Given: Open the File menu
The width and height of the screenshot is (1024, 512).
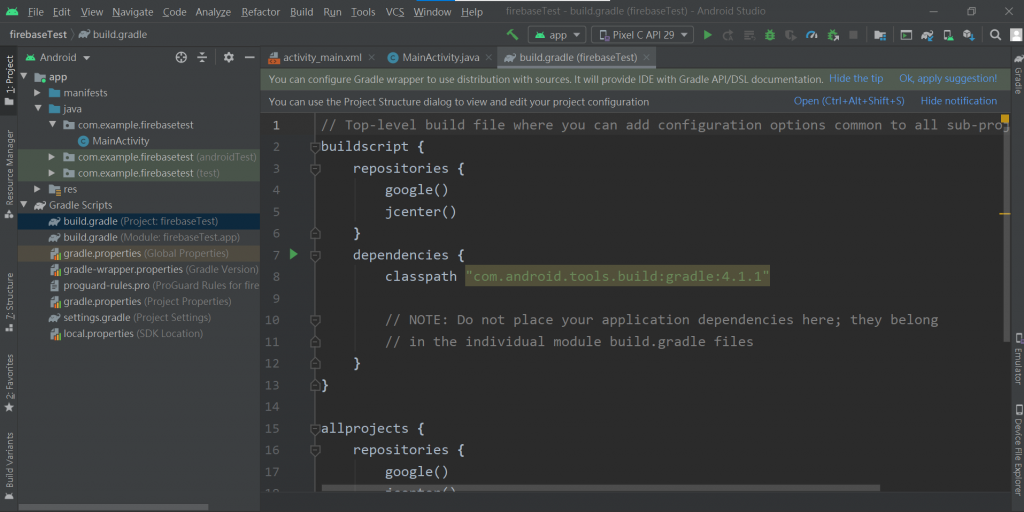Looking at the screenshot, I should coord(36,12).
